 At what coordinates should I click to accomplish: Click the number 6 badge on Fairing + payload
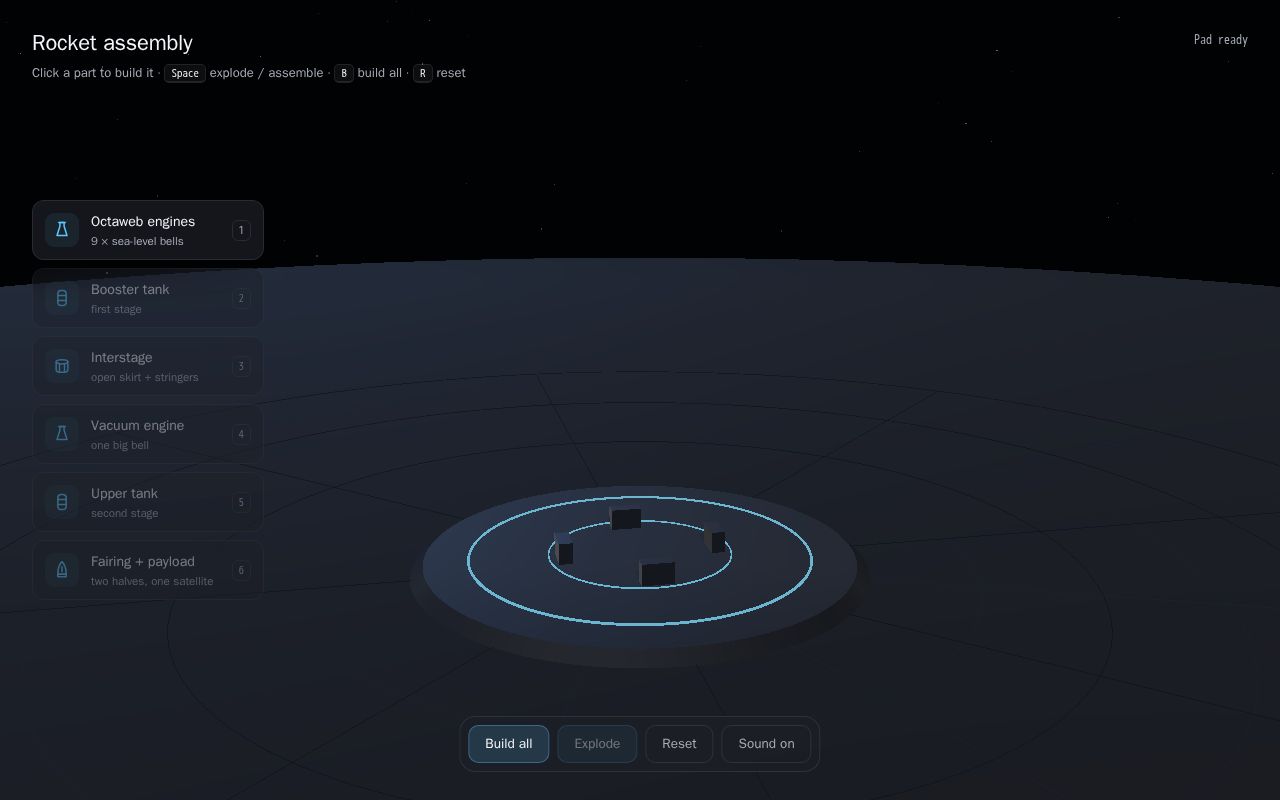click(241, 570)
